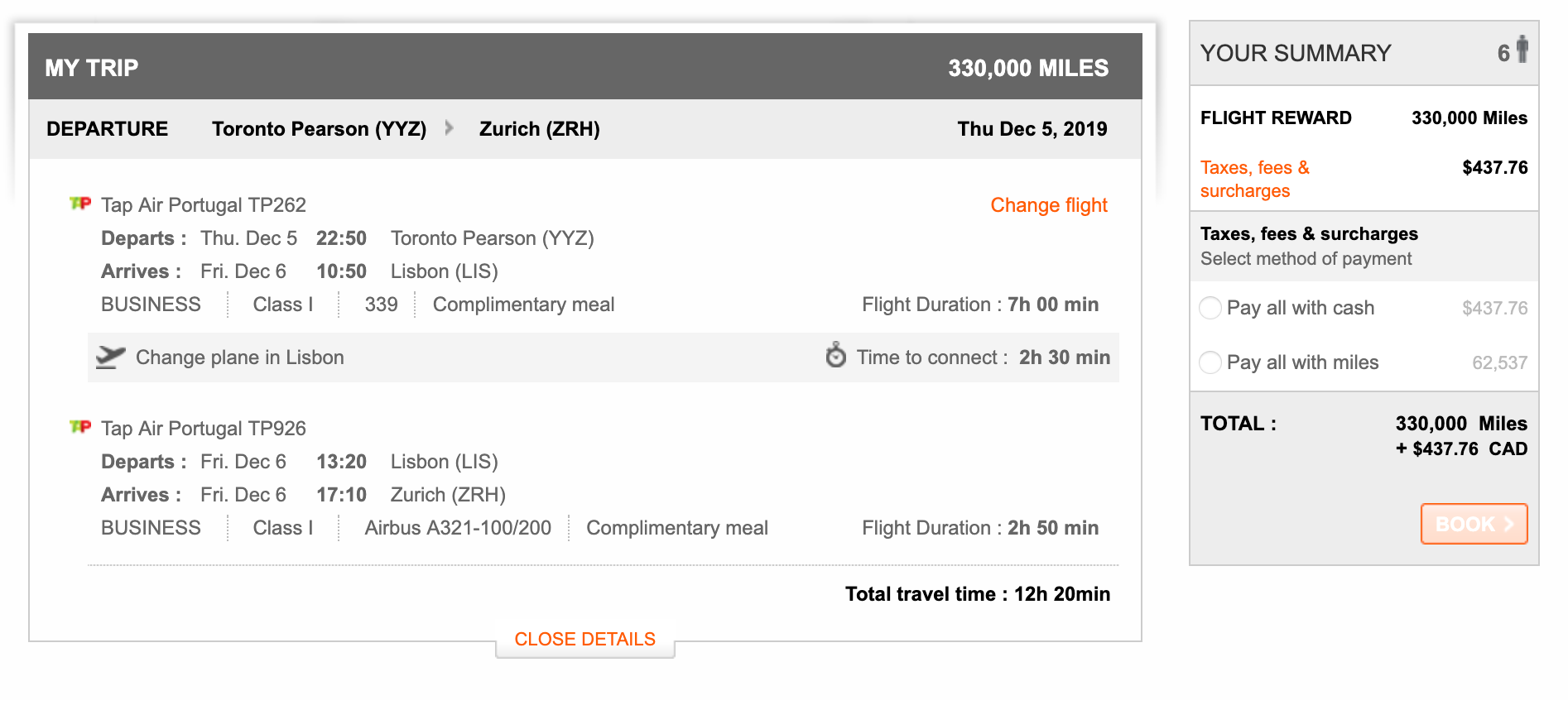Click the Total travel time text
This screenshot has width=1568, height=710.
coord(977,594)
